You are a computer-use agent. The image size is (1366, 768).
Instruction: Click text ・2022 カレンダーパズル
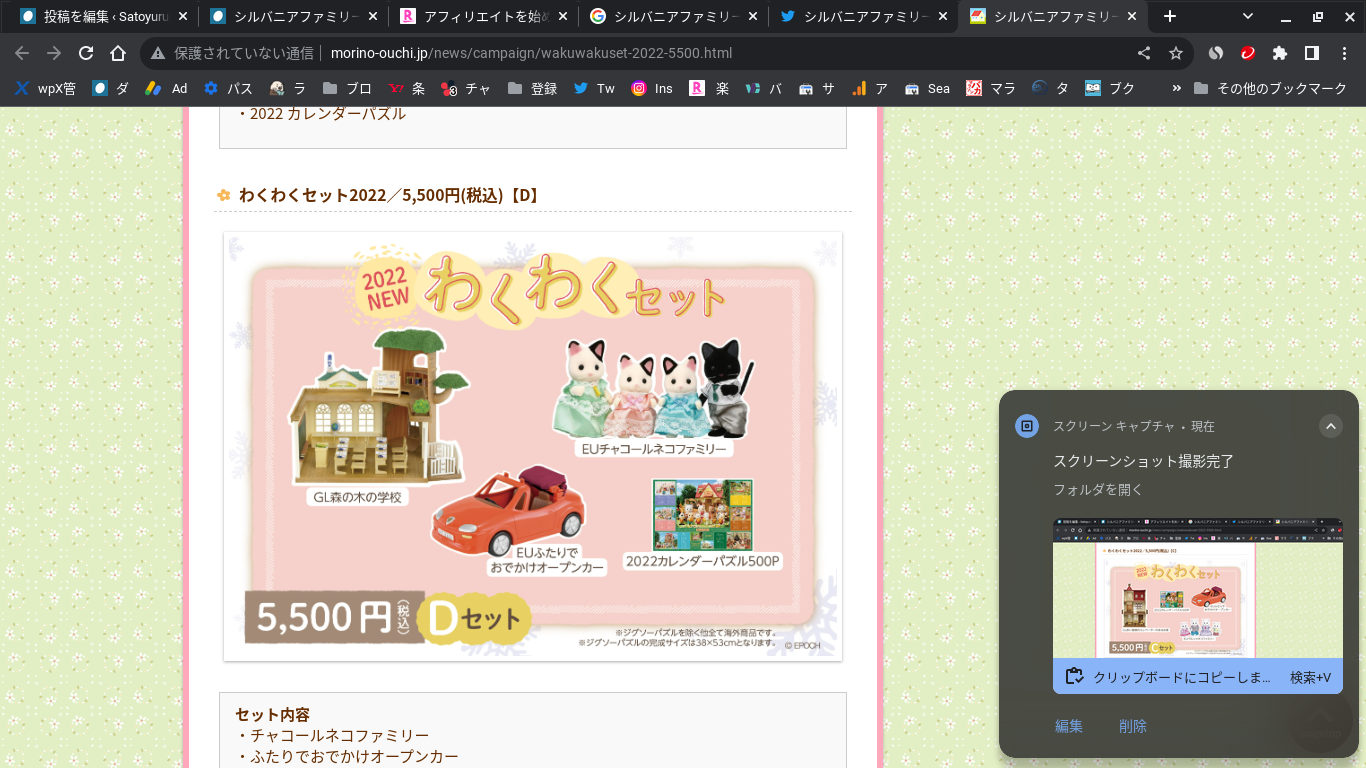click(320, 114)
